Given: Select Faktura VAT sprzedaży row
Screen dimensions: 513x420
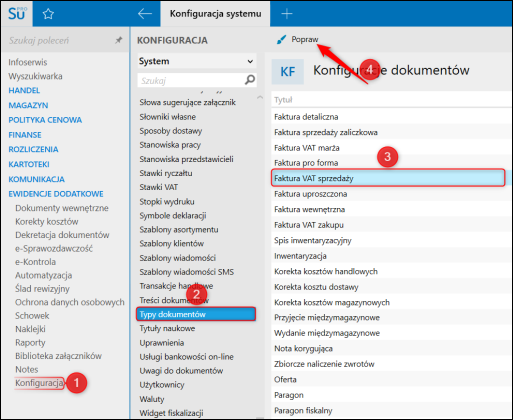Looking at the screenshot, I should [x=388, y=178].
